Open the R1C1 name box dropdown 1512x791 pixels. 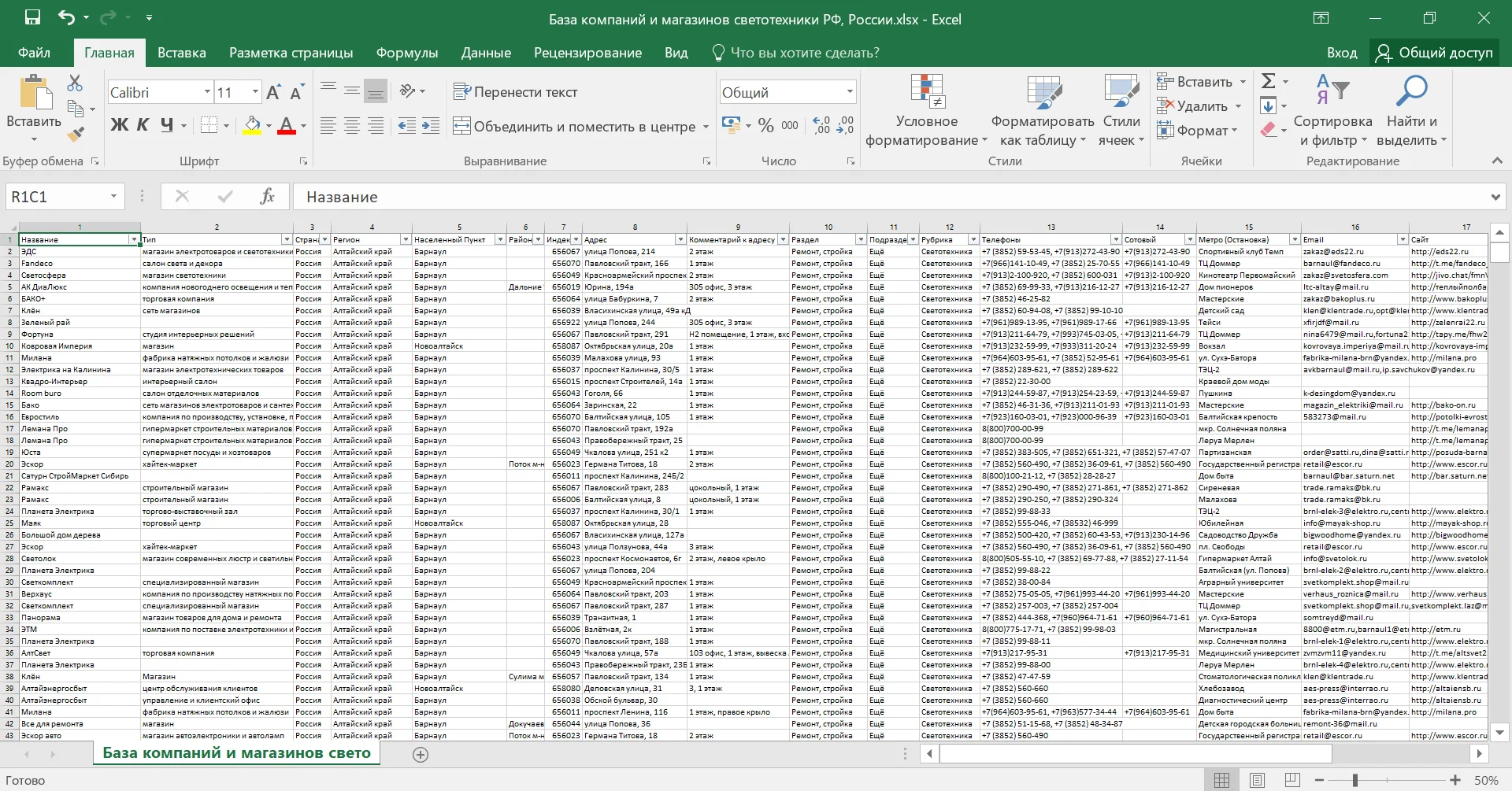(114, 197)
